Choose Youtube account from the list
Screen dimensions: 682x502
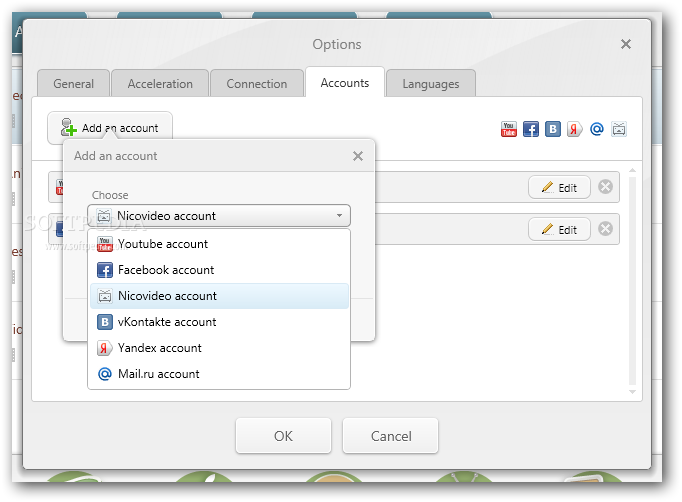[219, 244]
